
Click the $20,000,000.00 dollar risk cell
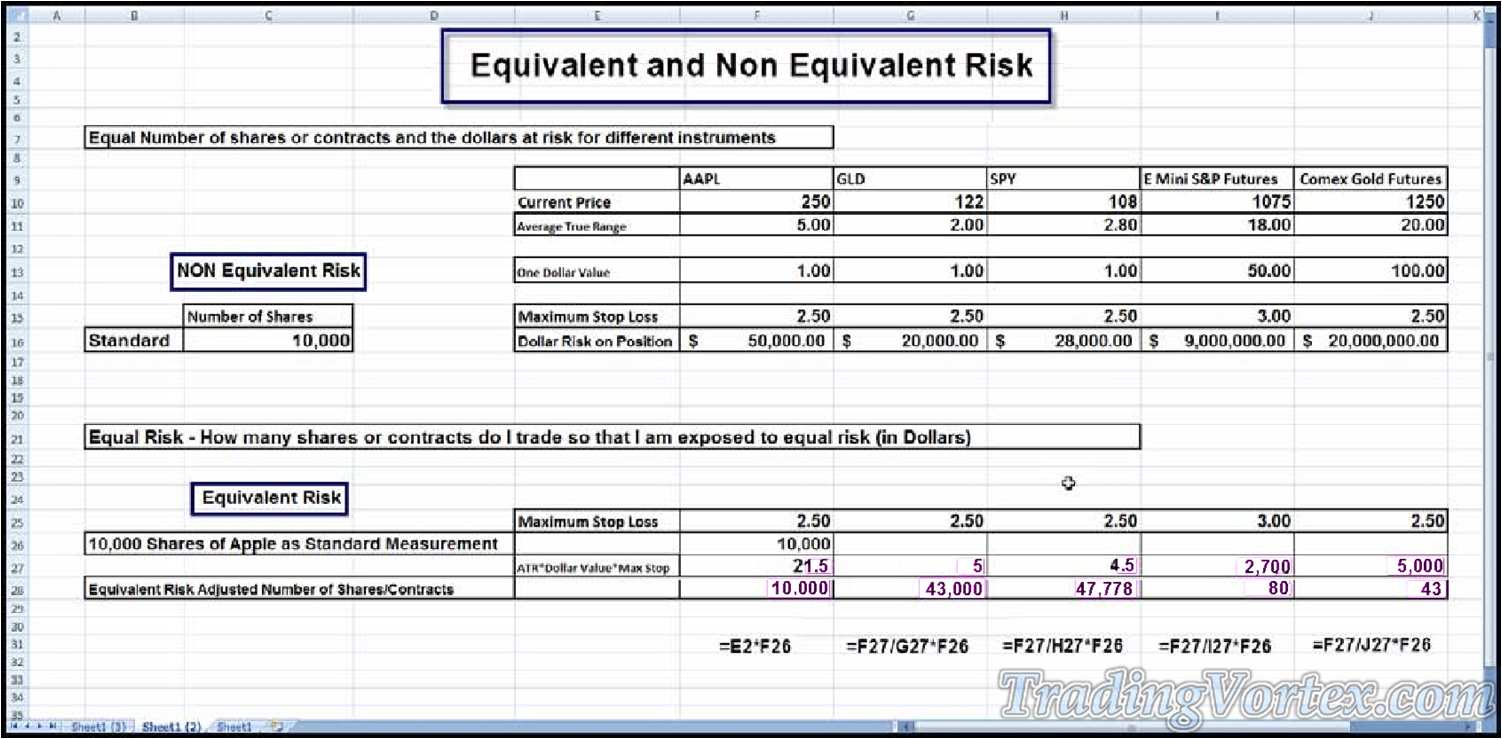pyautogui.click(x=1371, y=341)
